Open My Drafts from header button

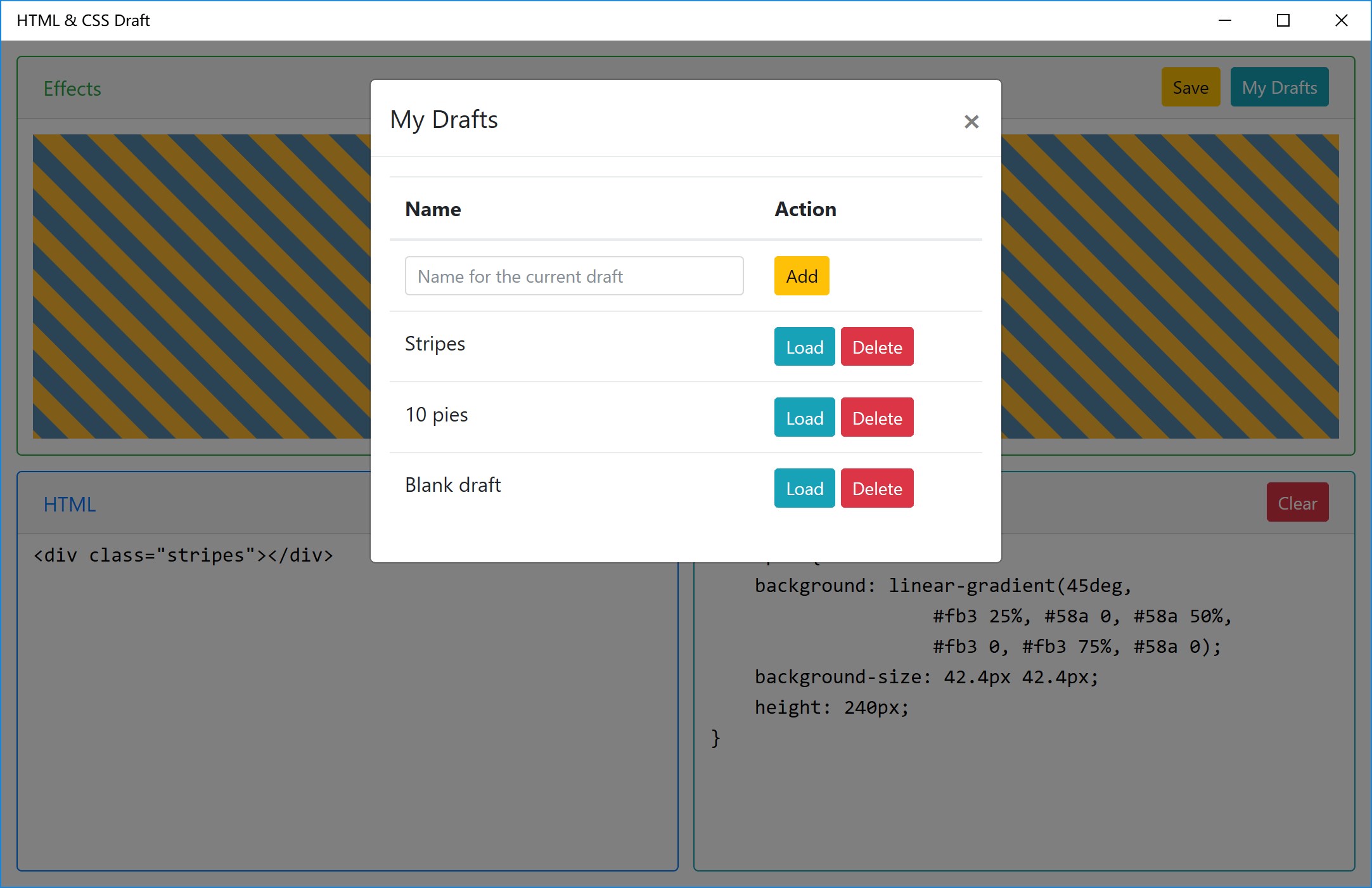click(1279, 87)
